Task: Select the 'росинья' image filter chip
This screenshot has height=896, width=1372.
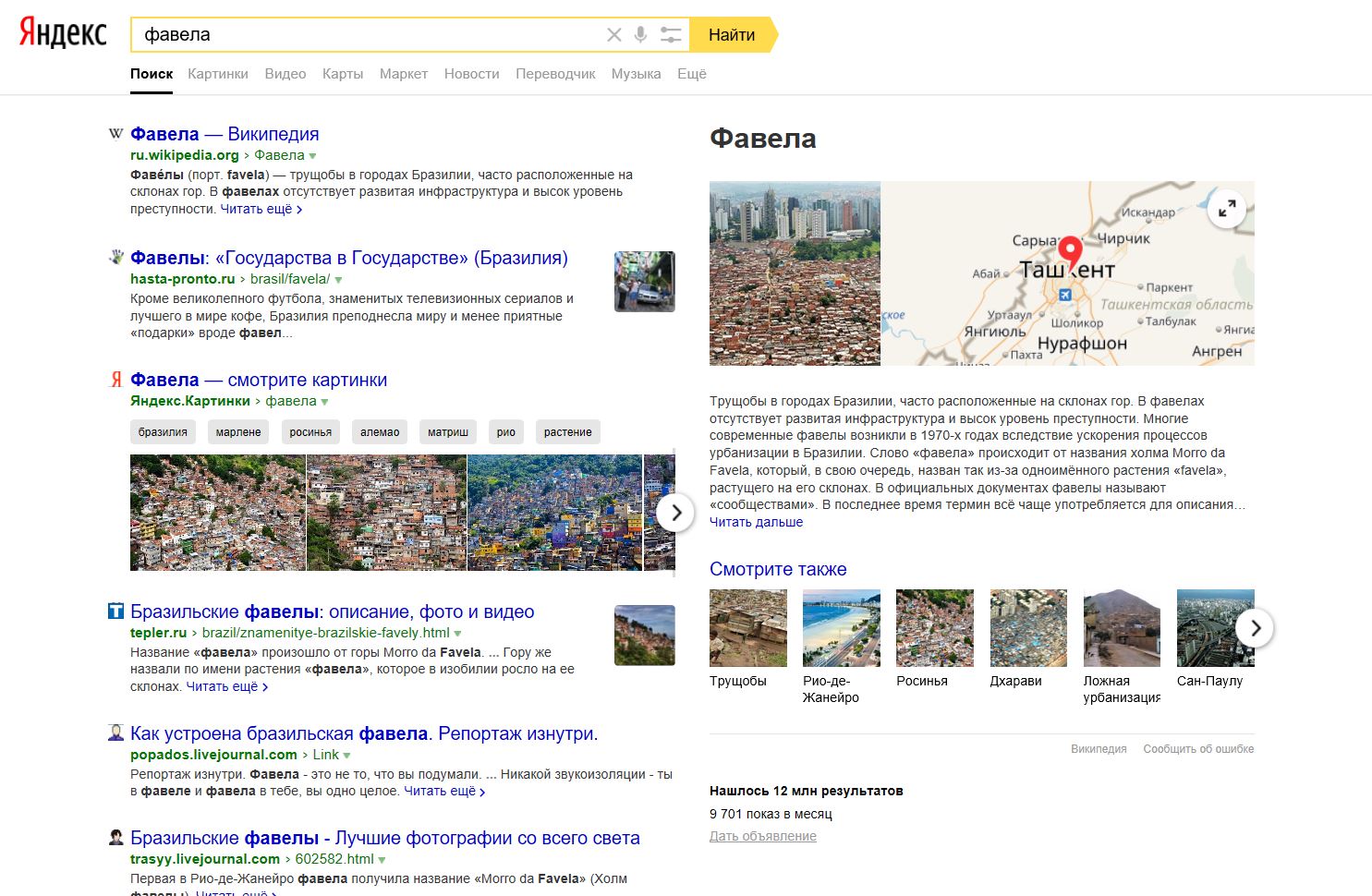Action: tap(310, 432)
